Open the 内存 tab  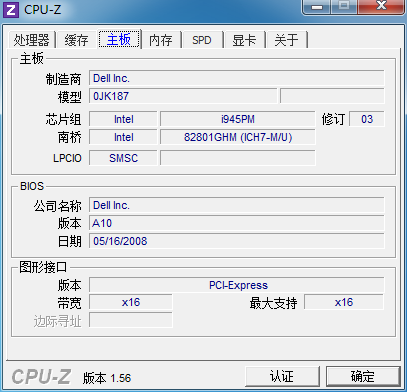coord(161,40)
